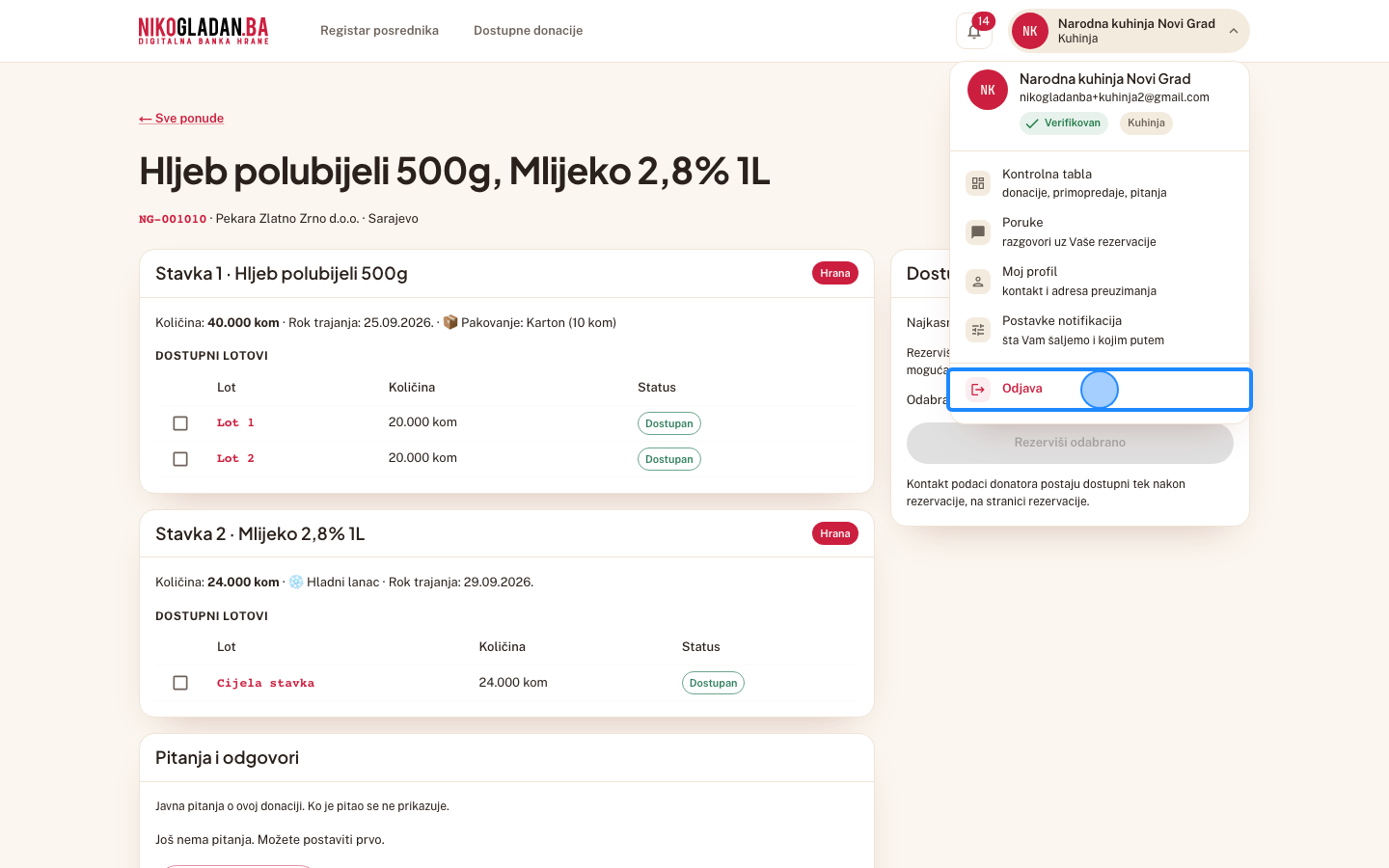
Task: Tick the Lot 2 checkbox
Action: point(180,459)
